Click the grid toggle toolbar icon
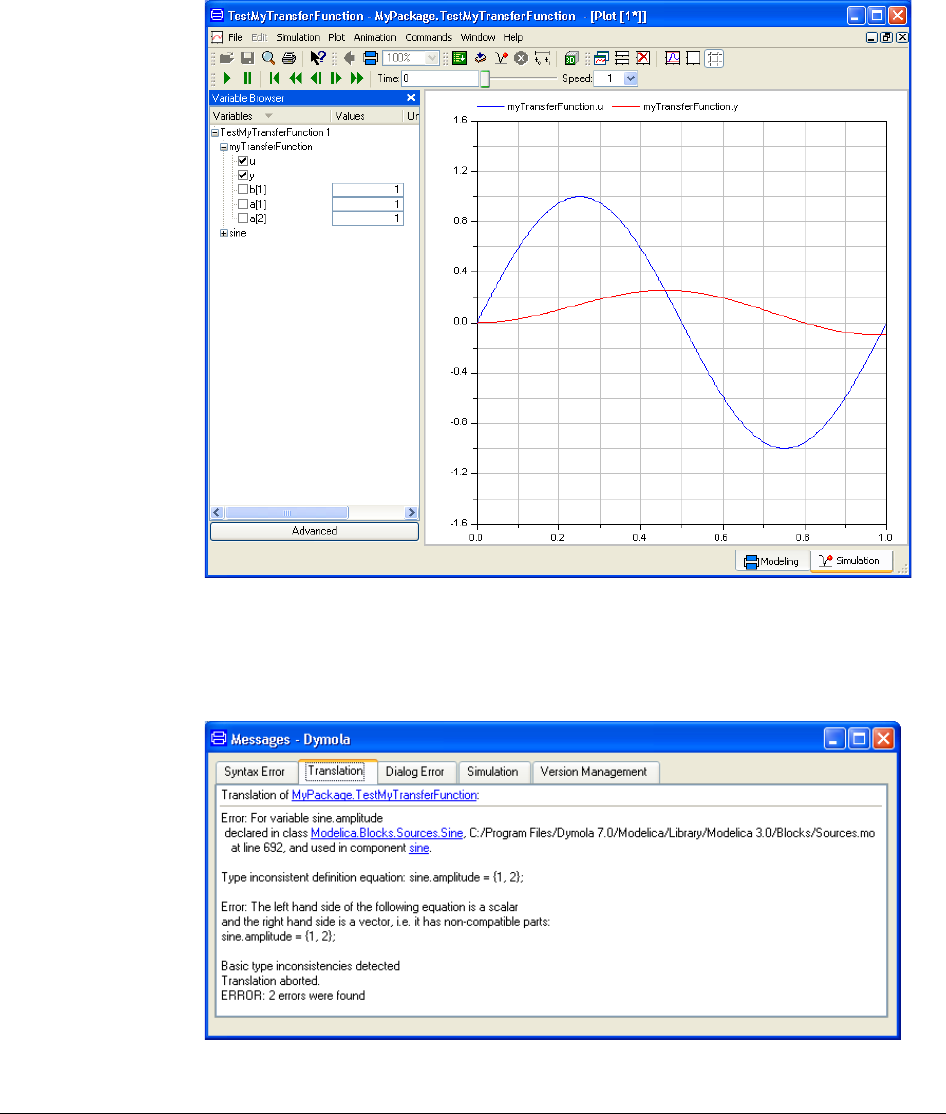This screenshot has width=946, height=1114. pyautogui.click(x=714, y=58)
